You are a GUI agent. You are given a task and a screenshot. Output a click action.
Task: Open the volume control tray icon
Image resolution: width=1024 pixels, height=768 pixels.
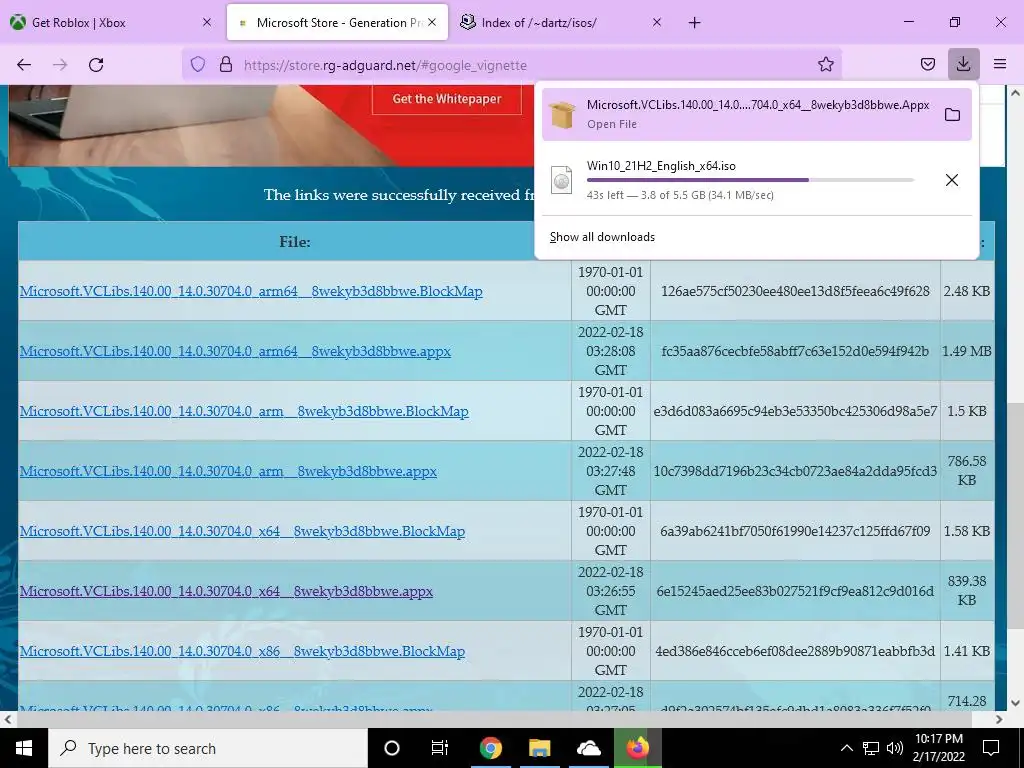[x=895, y=748]
